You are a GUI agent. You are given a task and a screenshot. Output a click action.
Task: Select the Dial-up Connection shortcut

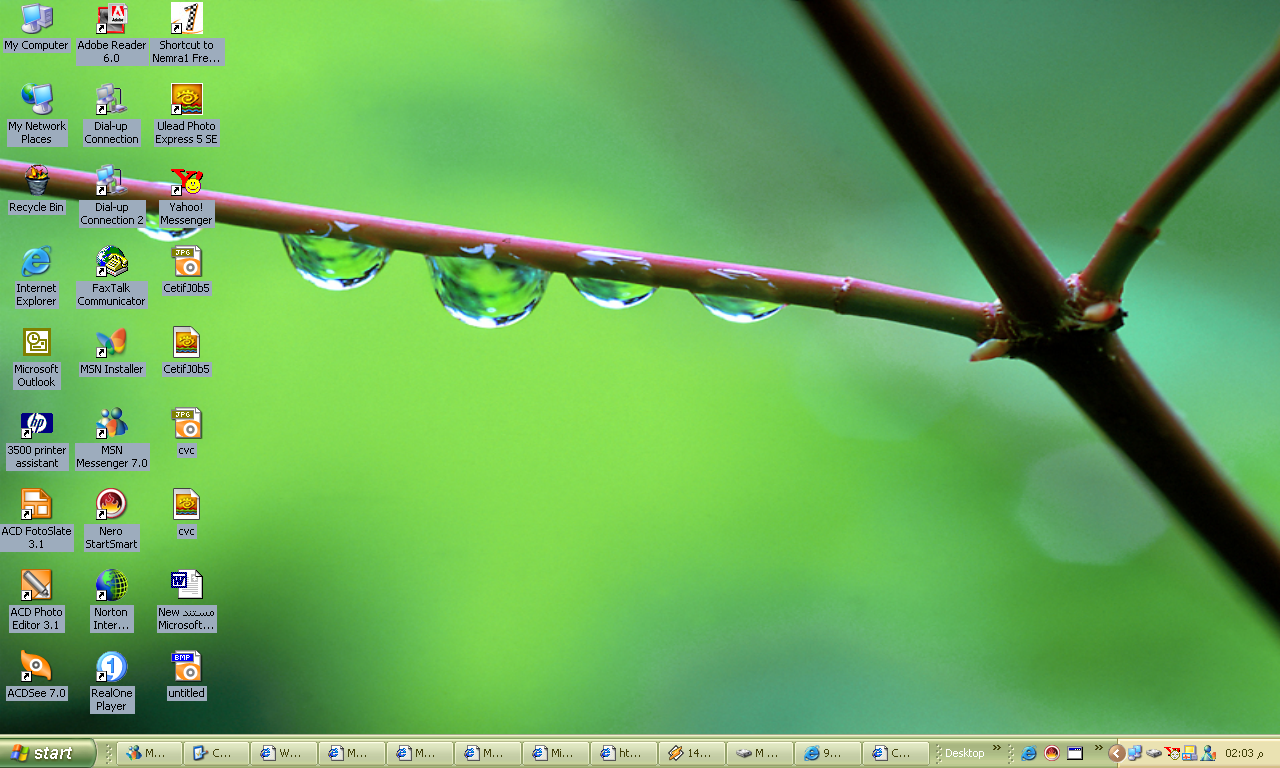coord(111,114)
